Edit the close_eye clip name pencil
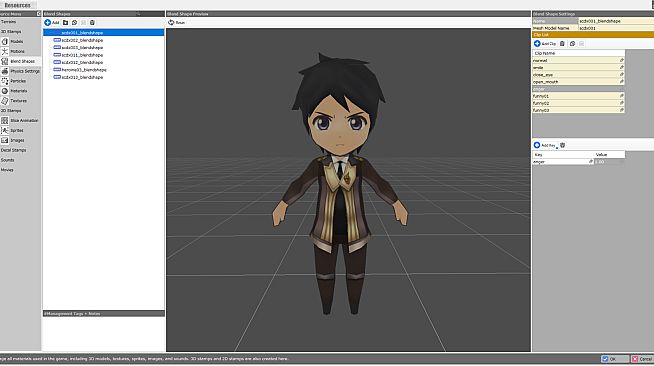The width and height of the screenshot is (654, 366). 621,75
